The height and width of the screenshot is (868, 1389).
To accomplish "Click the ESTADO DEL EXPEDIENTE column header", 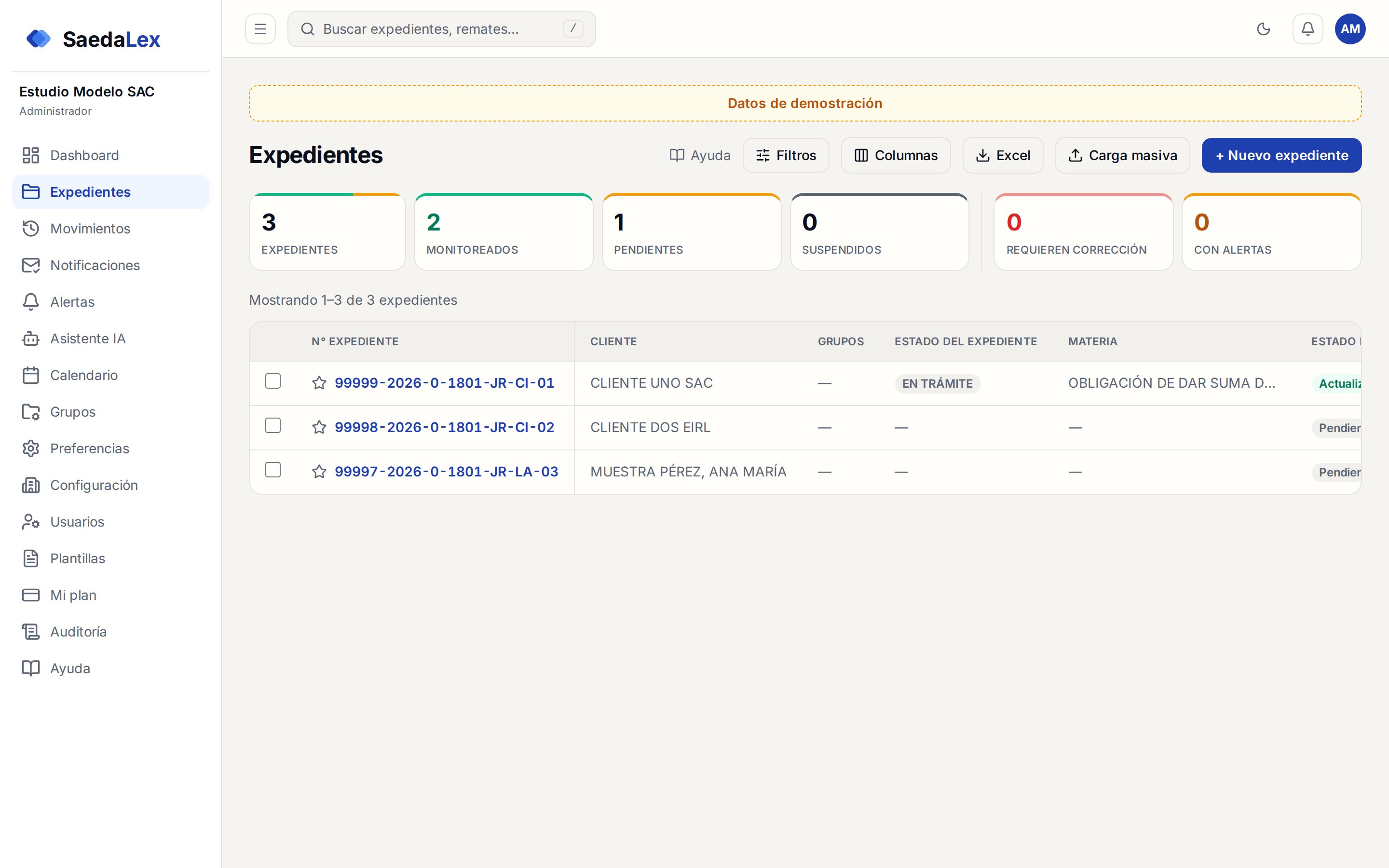I will pyautogui.click(x=966, y=341).
